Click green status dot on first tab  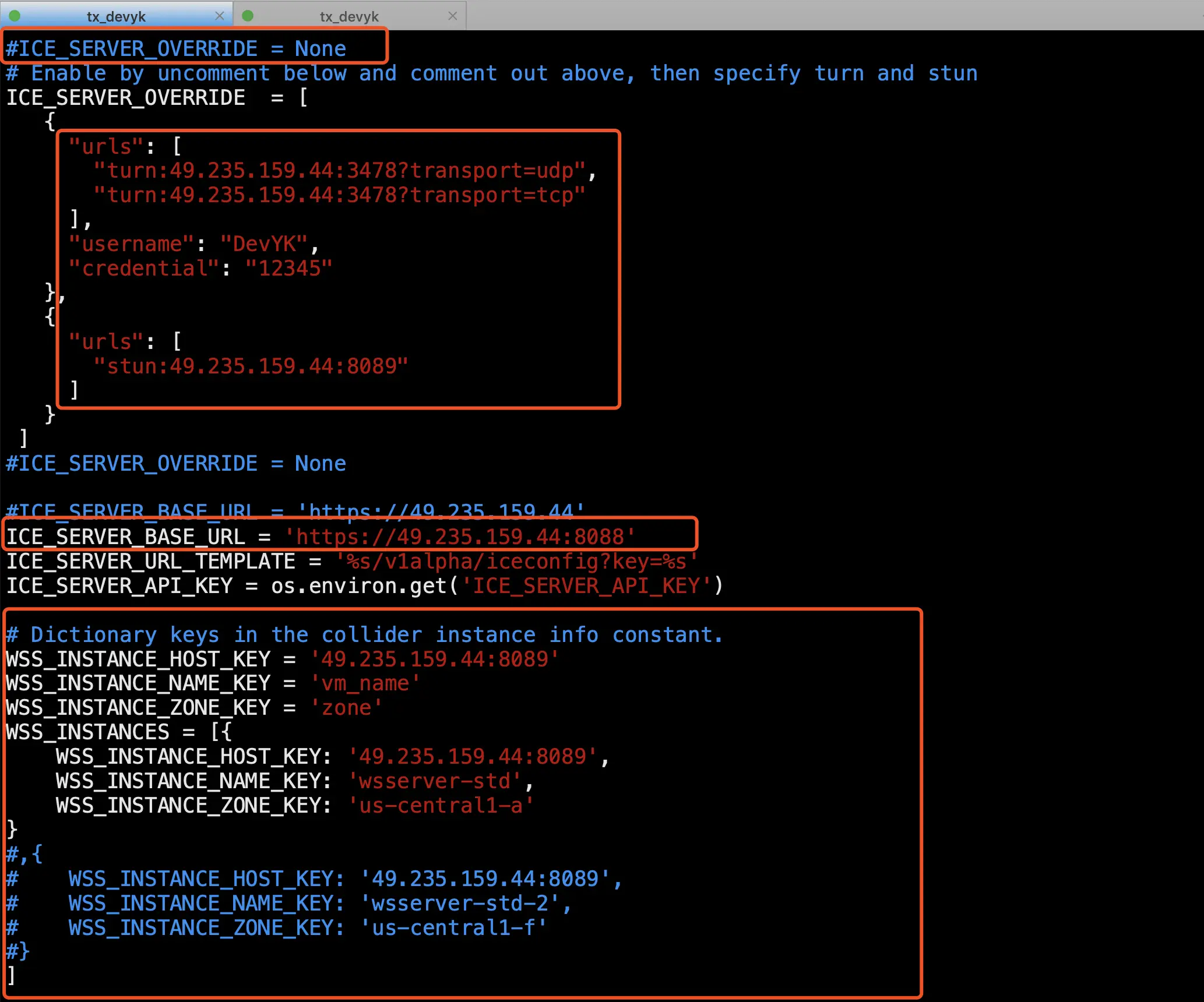tap(15, 16)
